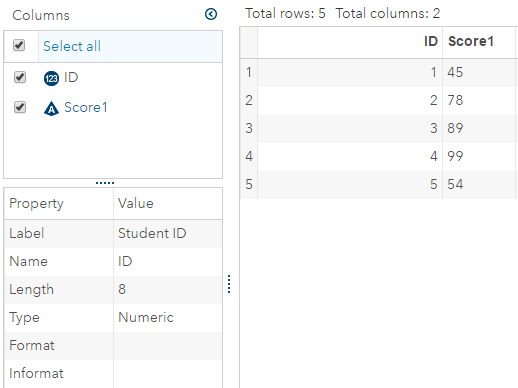
Task: Select row 3 number in data table
Action: pos(249,128)
